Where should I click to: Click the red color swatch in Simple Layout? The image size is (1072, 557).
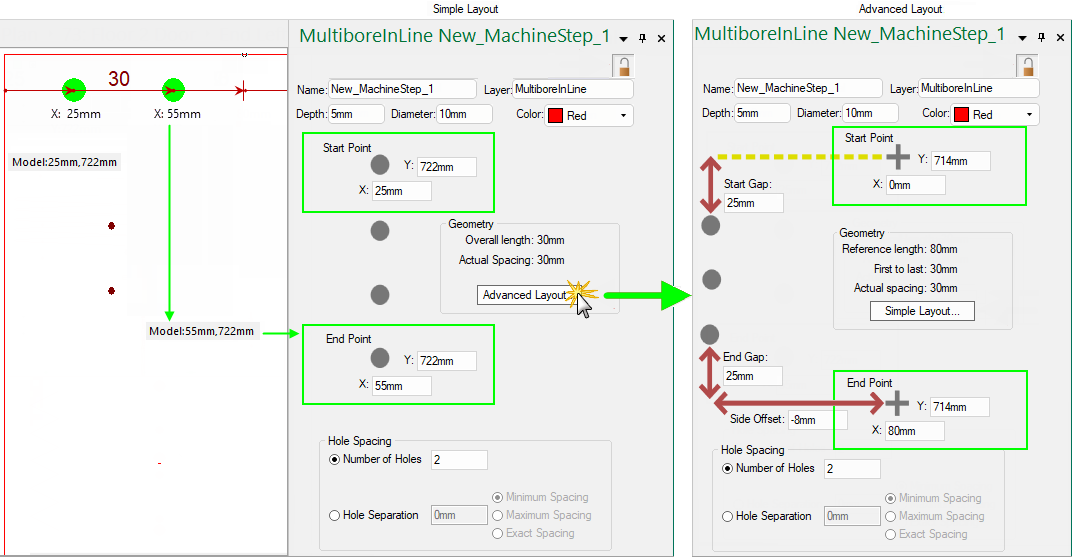coord(555,116)
